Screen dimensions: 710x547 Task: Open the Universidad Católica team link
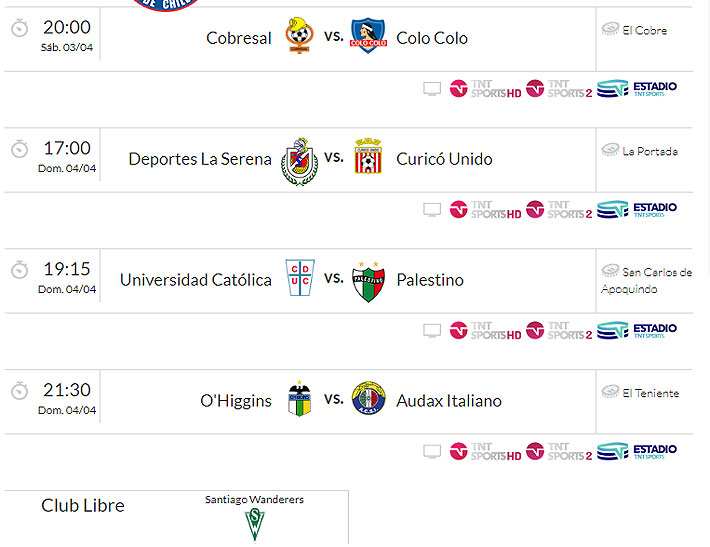click(196, 280)
